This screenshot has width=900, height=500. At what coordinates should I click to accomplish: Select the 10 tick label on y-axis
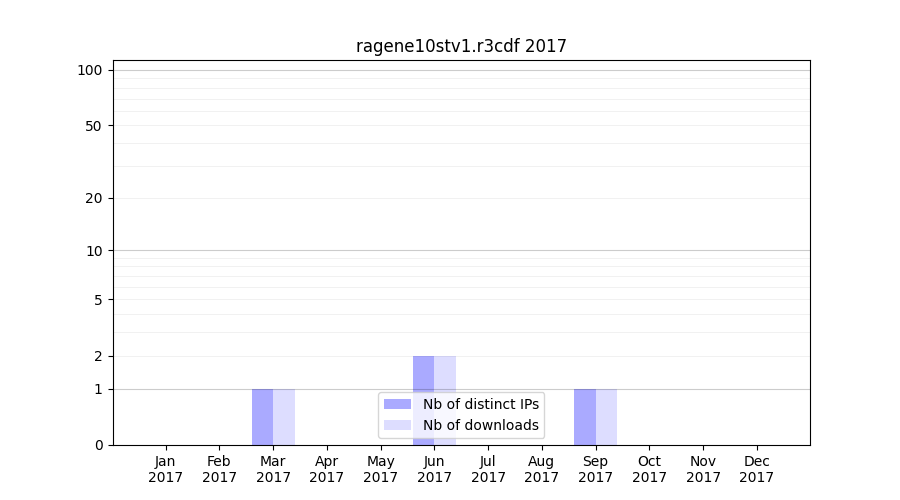94,251
